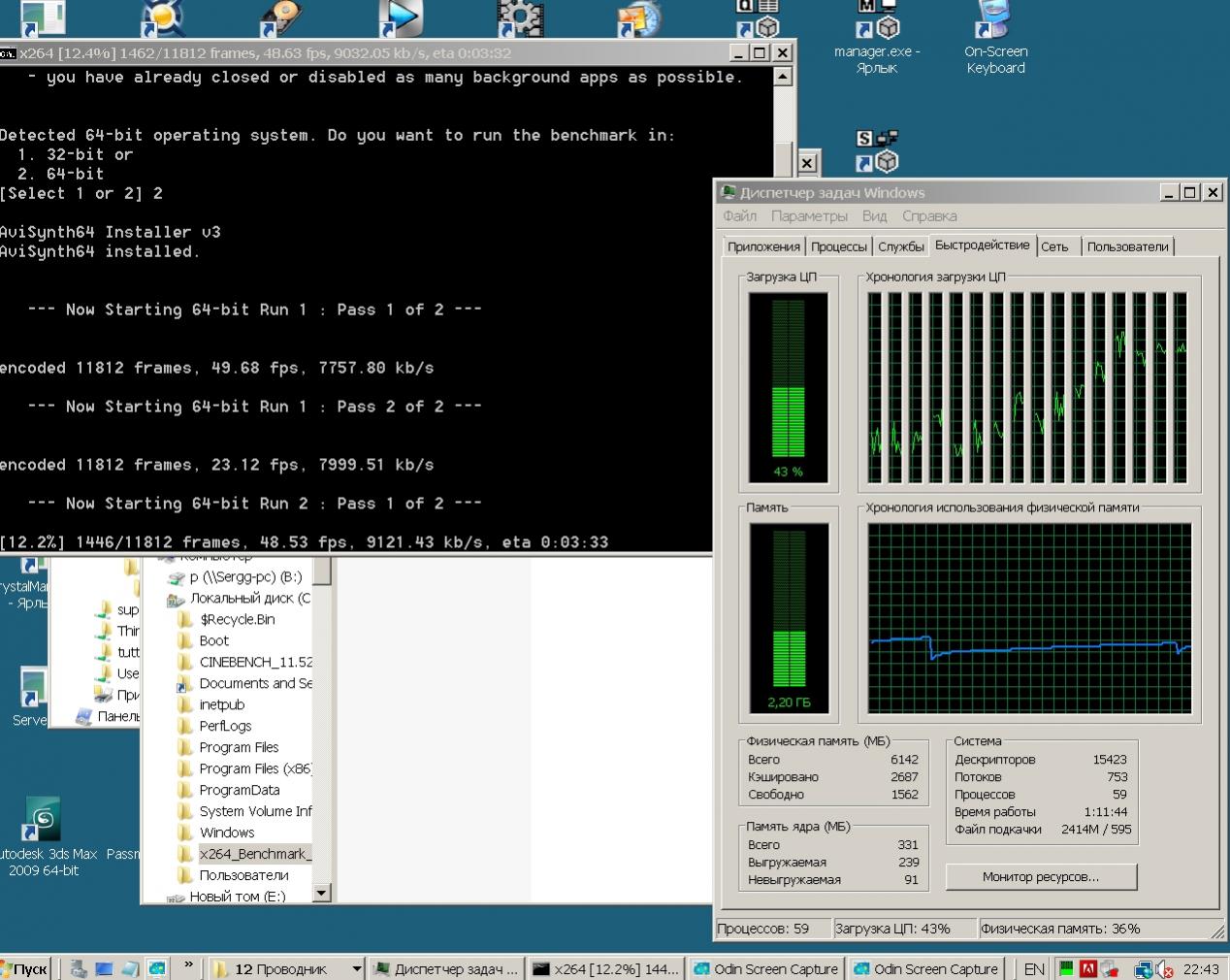Image resolution: width=1230 pixels, height=980 pixels.
Task: Select the CINEBENCH_11.52 folder in the tree
Action: point(254,662)
